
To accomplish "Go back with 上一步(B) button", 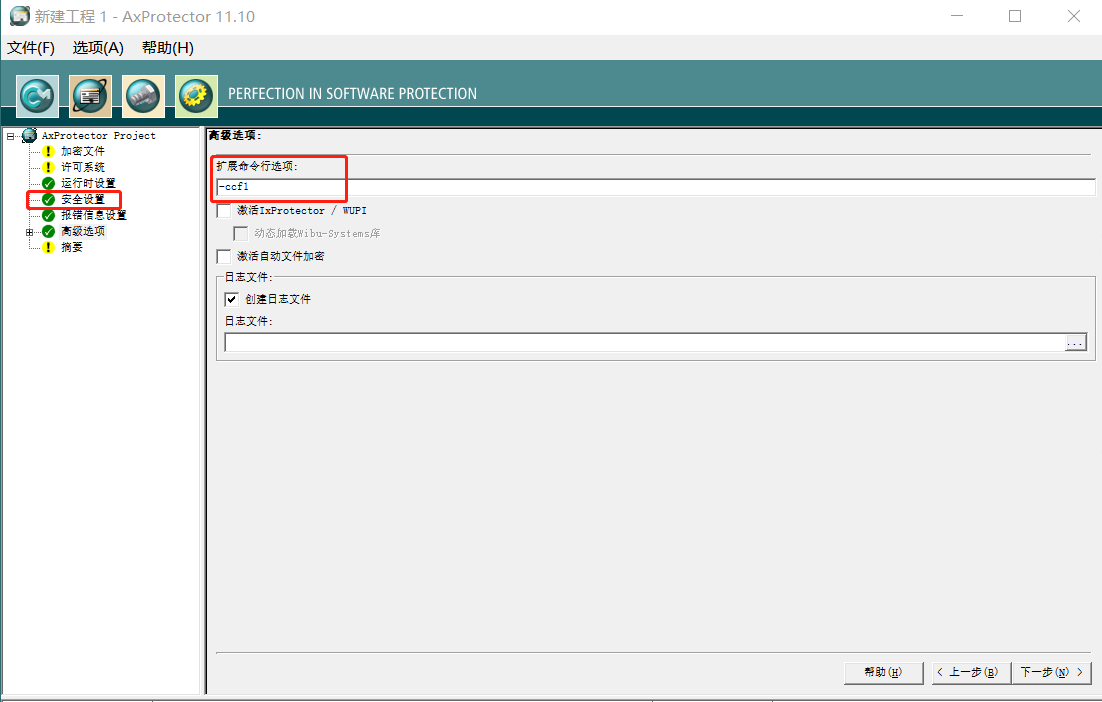I will point(971,672).
